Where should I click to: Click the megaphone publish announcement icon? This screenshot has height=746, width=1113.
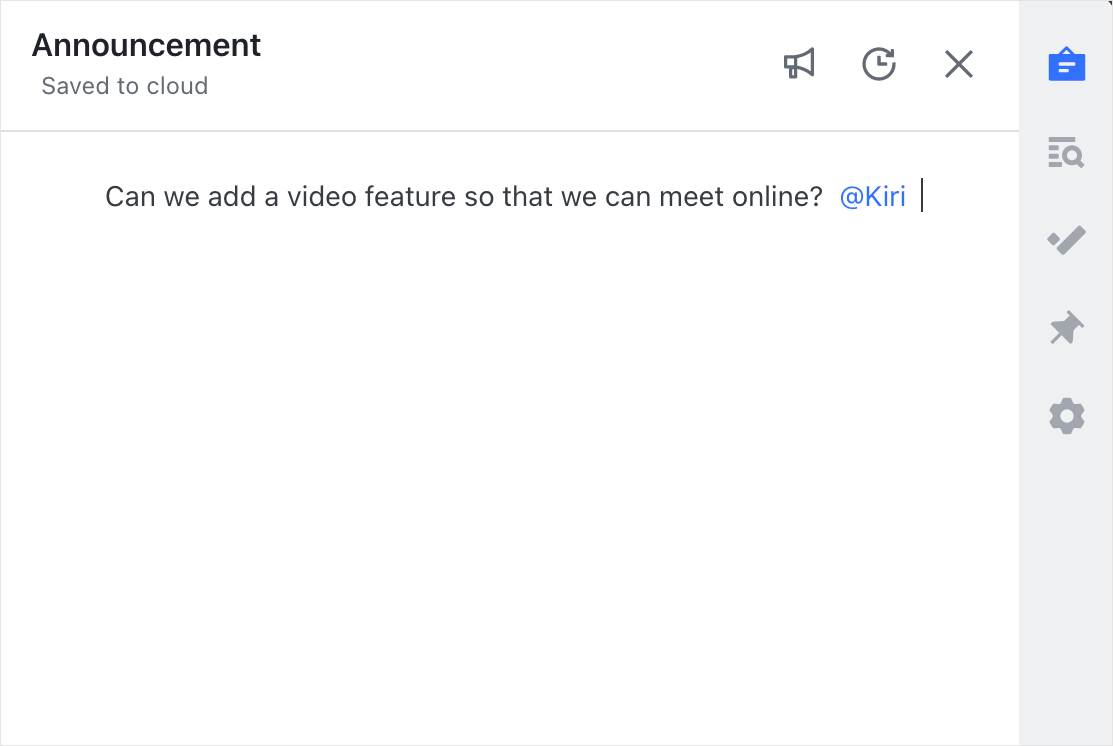tap(798, 65)
